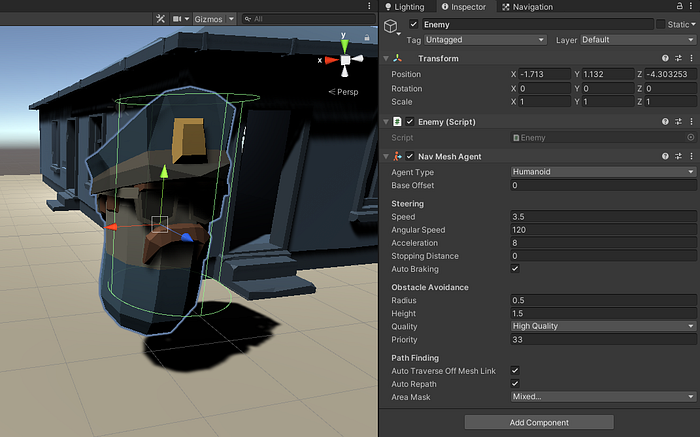
Task: Open Enemy script component context menu
Action: point(690,121)
